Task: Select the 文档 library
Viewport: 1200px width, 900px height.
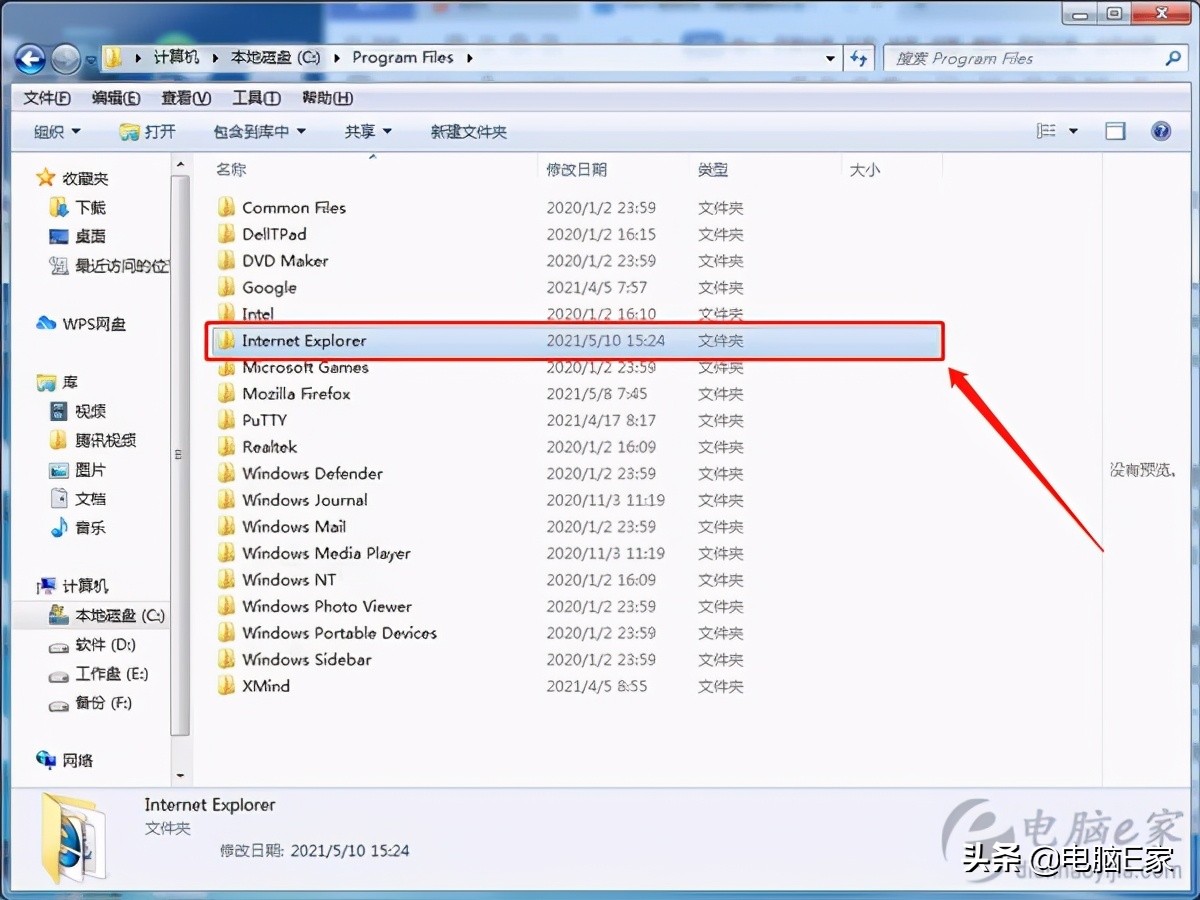Action: point(78,498)
